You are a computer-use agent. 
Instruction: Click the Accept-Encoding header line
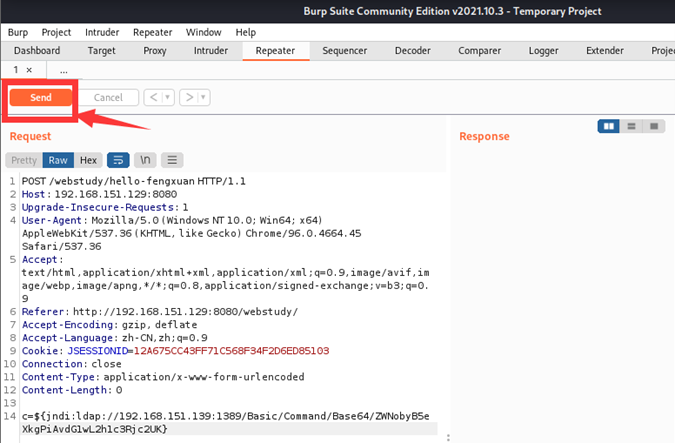pyautogui.click(x=109, y=325)
